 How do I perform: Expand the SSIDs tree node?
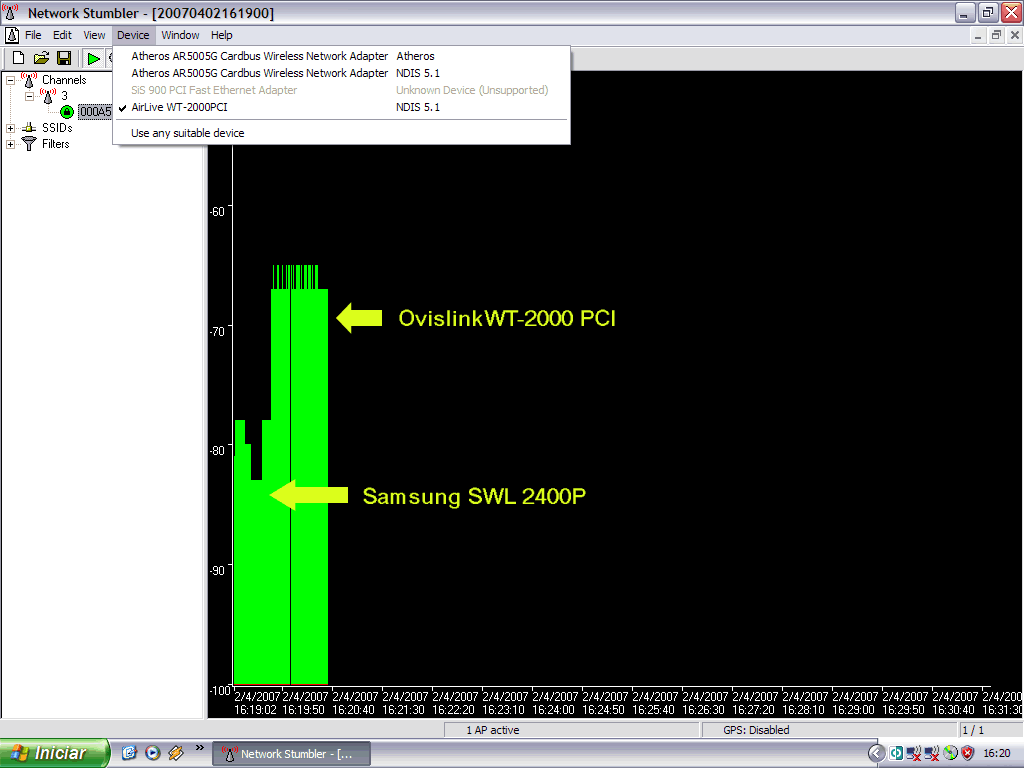[10, 128]
